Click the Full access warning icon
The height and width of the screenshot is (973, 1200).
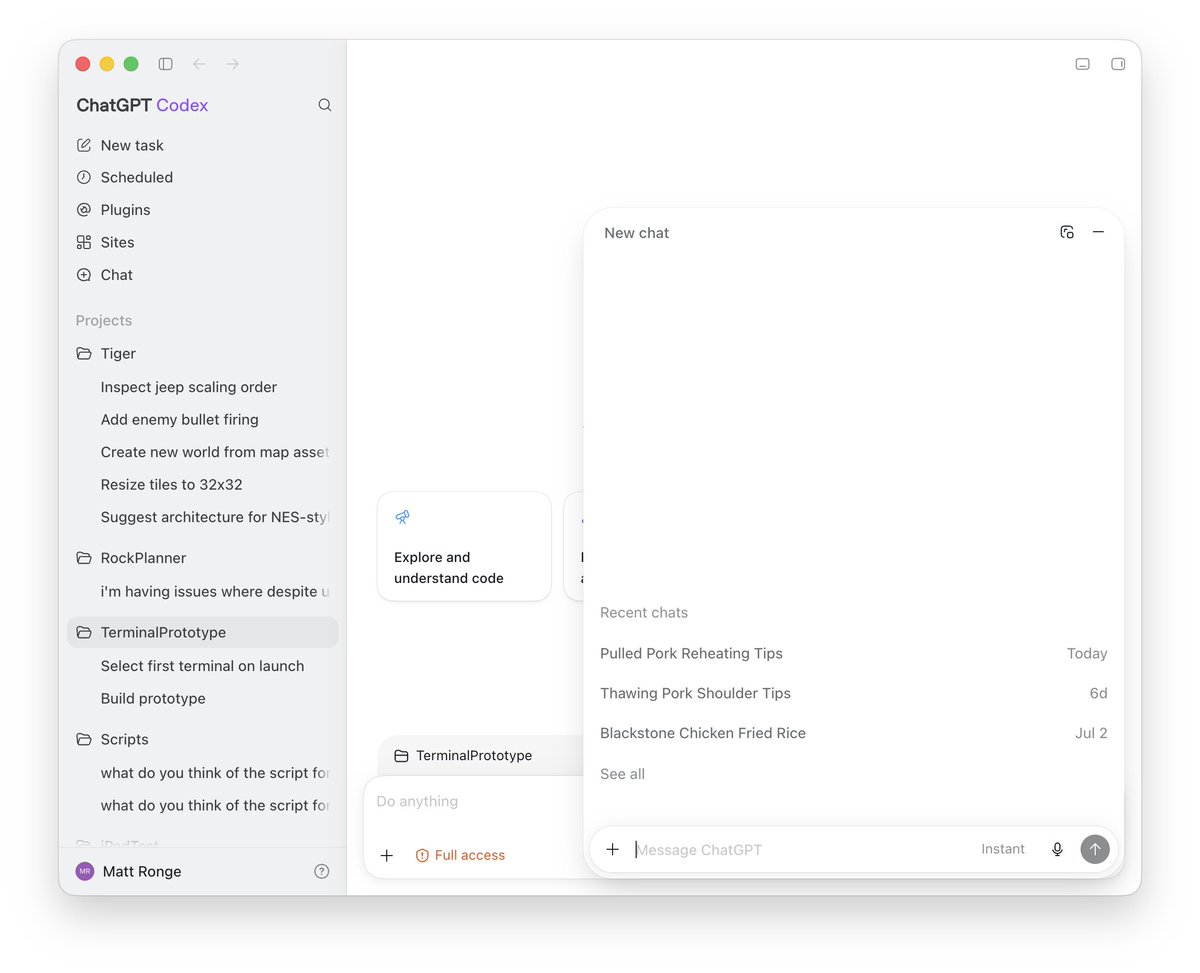[x=422, y=855]
